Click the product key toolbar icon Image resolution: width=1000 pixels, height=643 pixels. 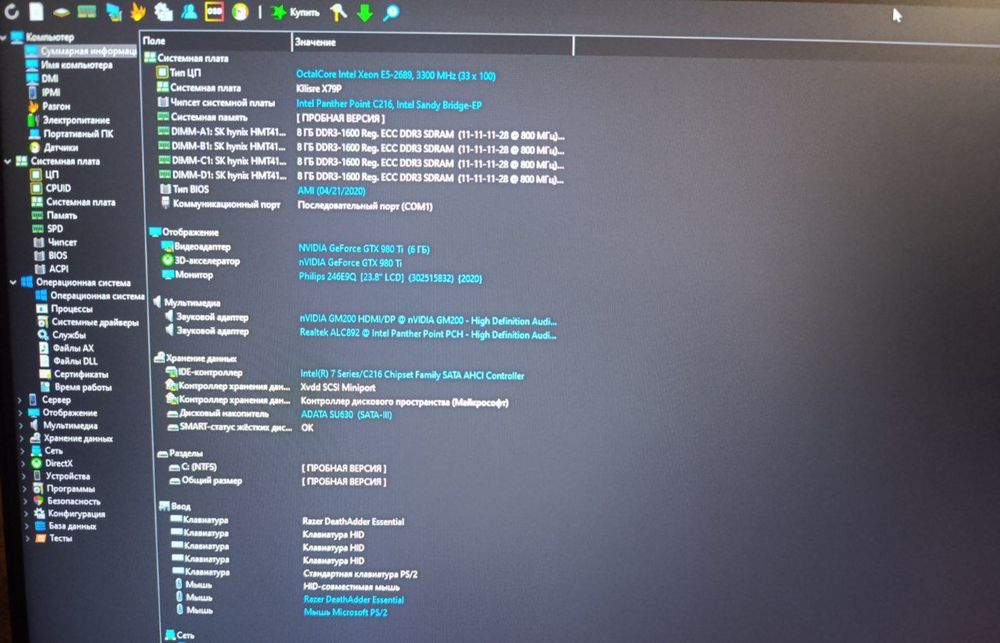[x=338, y=11]
